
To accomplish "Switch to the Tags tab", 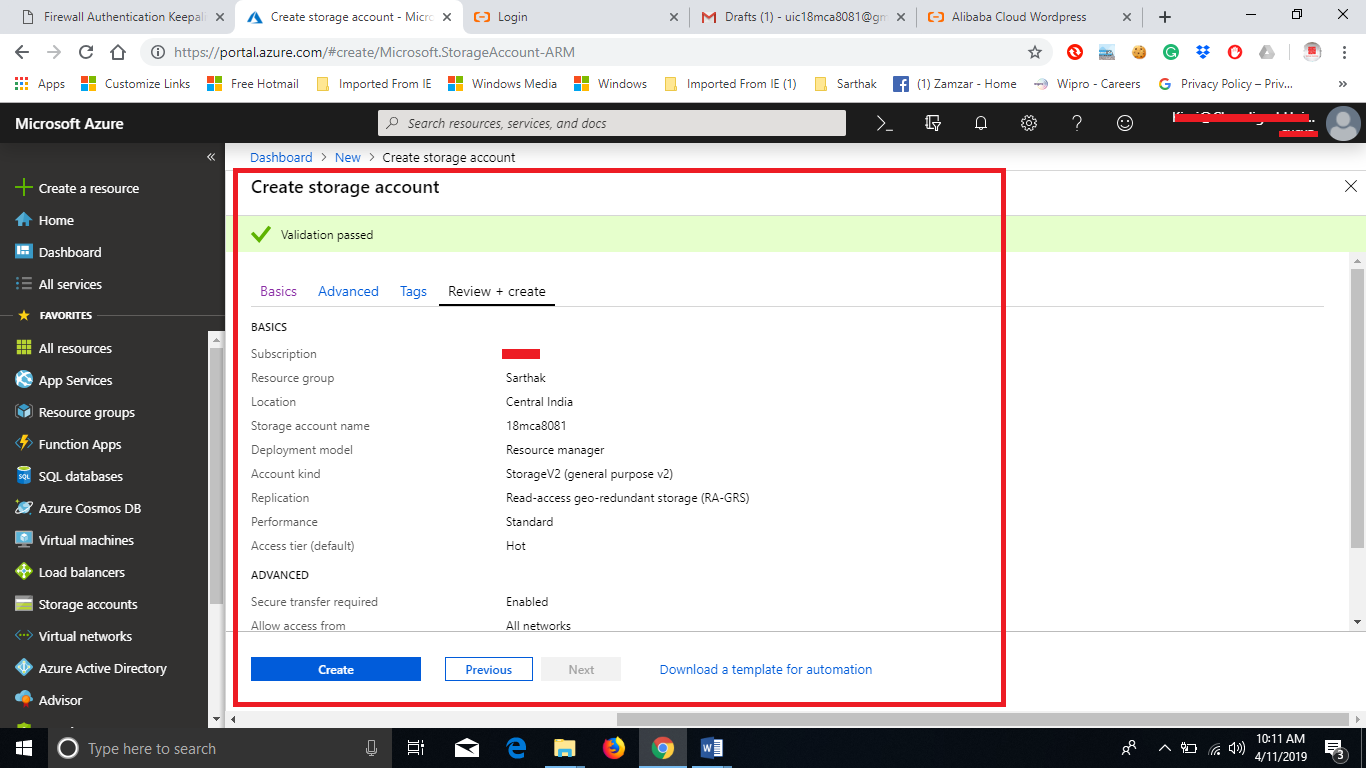I will click(x=413, y=291).
